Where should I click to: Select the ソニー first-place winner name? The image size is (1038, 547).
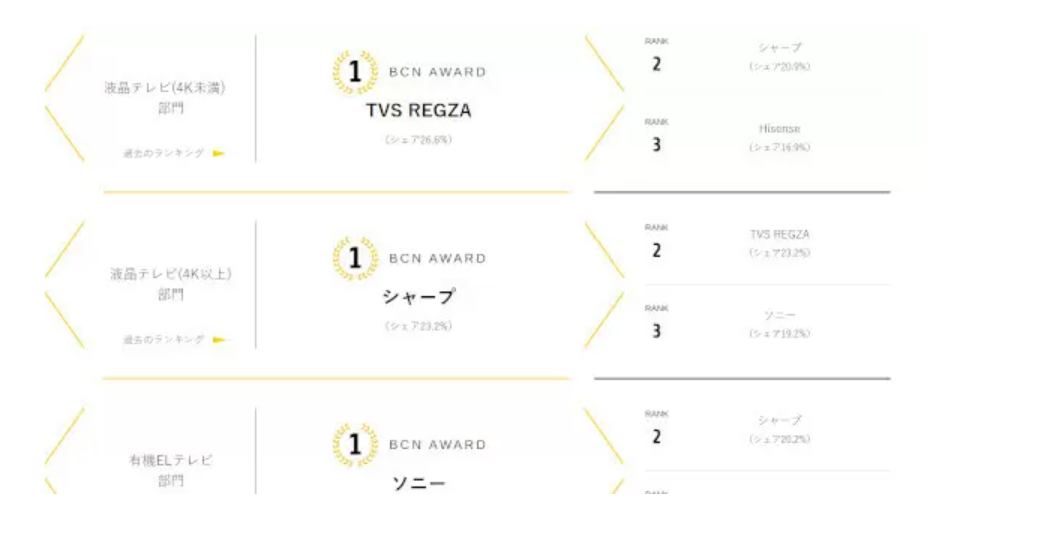(418, 484)
